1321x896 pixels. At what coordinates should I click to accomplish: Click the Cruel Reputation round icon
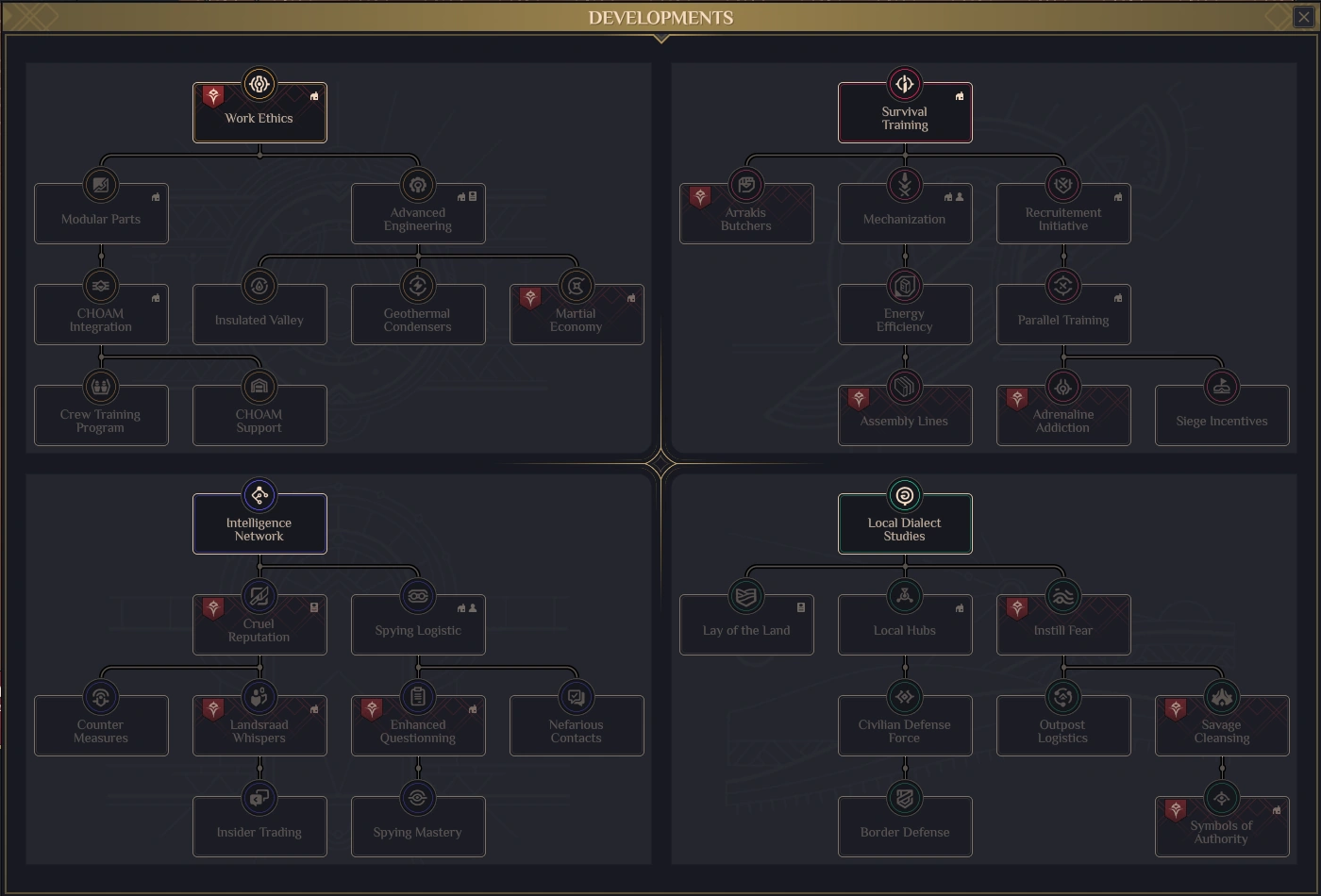click(x=259, y=596)
